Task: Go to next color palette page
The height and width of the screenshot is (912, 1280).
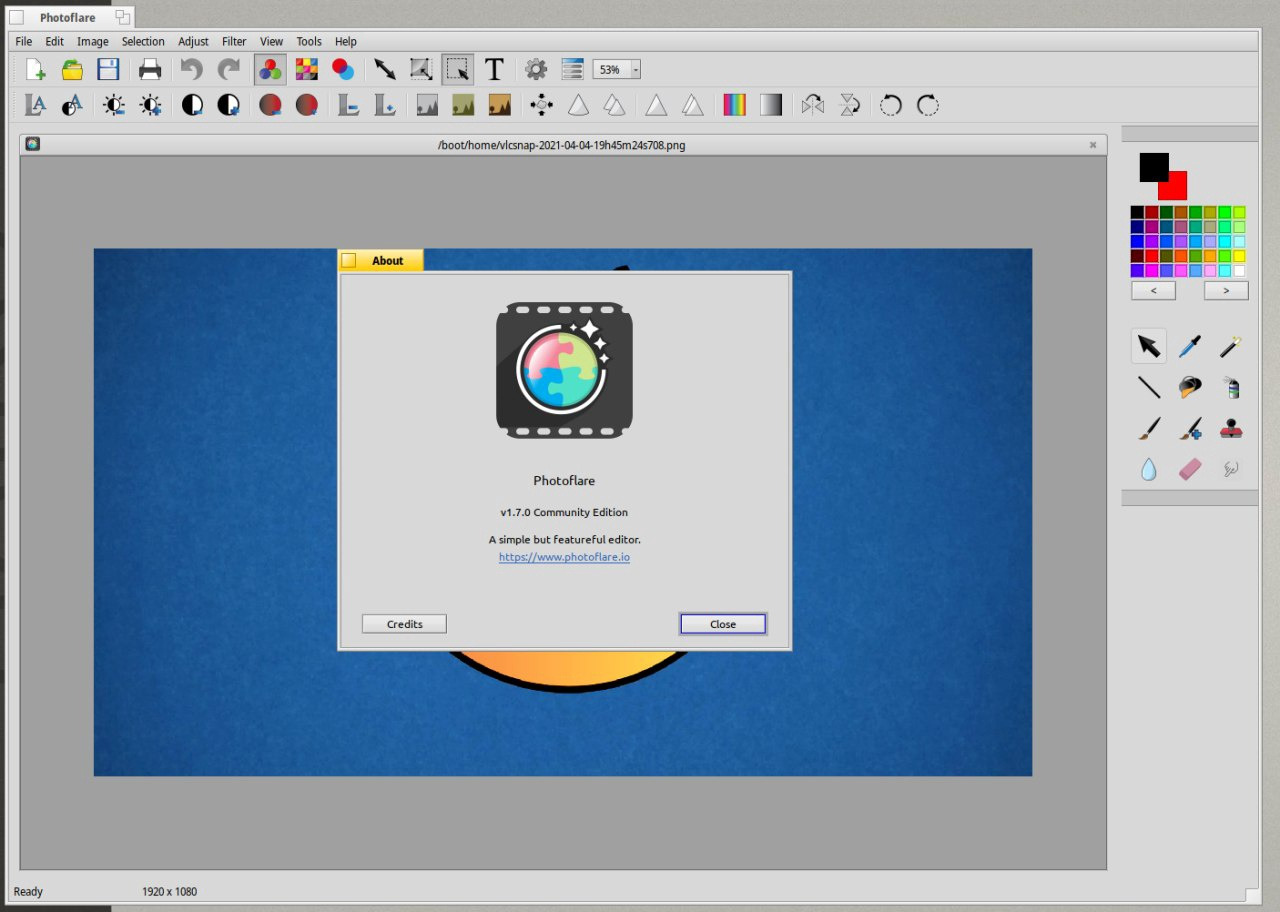Action: pos(1225,291)
